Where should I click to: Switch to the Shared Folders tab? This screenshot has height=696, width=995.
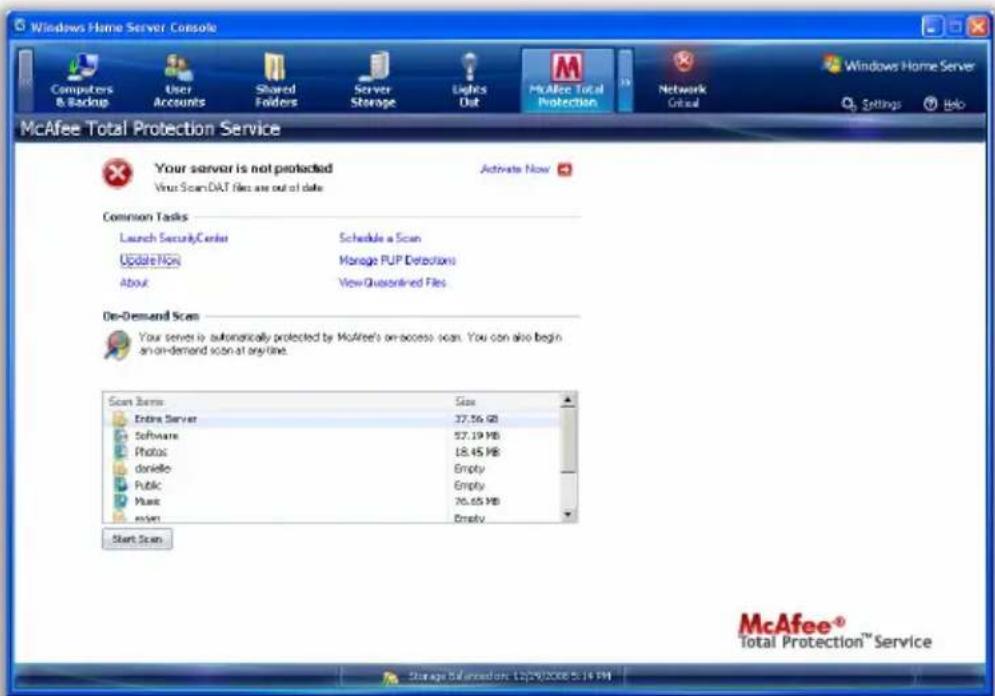pyautogui.click(x=276, y=81)
